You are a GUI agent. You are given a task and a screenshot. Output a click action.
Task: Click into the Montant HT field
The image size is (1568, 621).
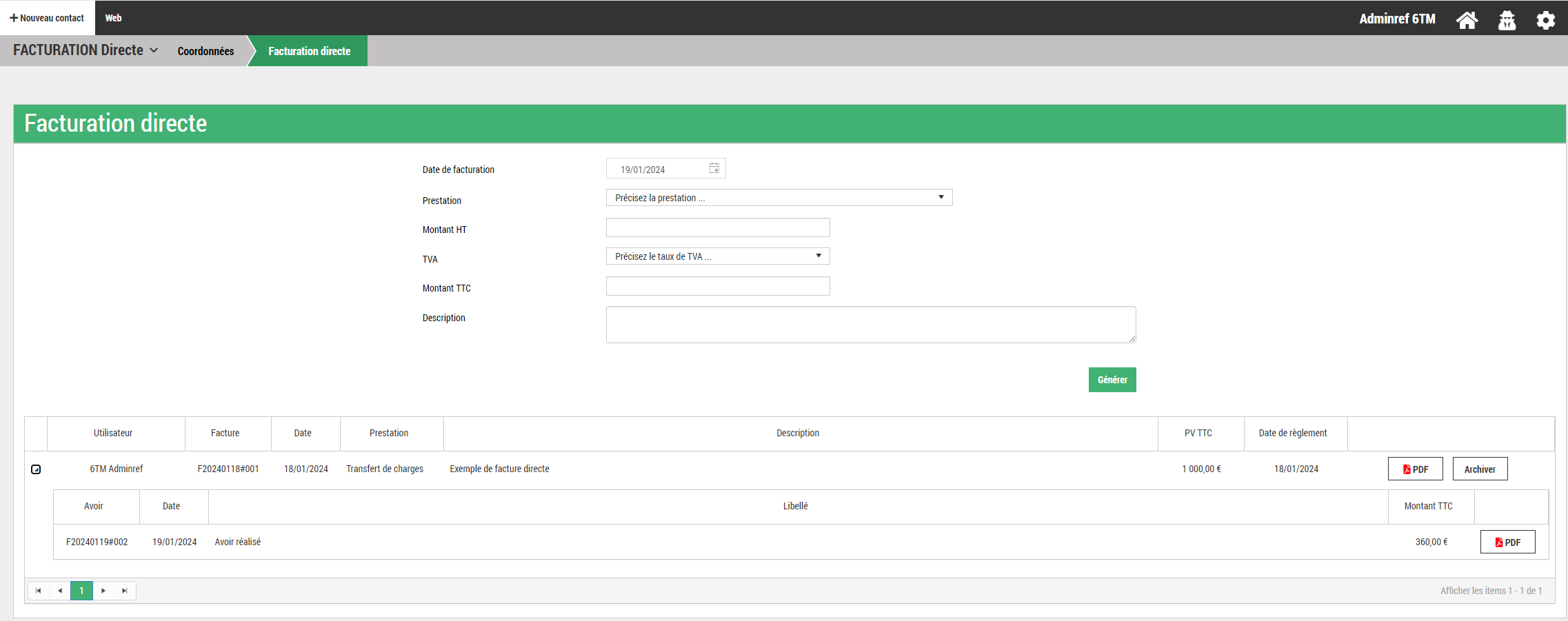pyautogui.click(x=717, y=228)
